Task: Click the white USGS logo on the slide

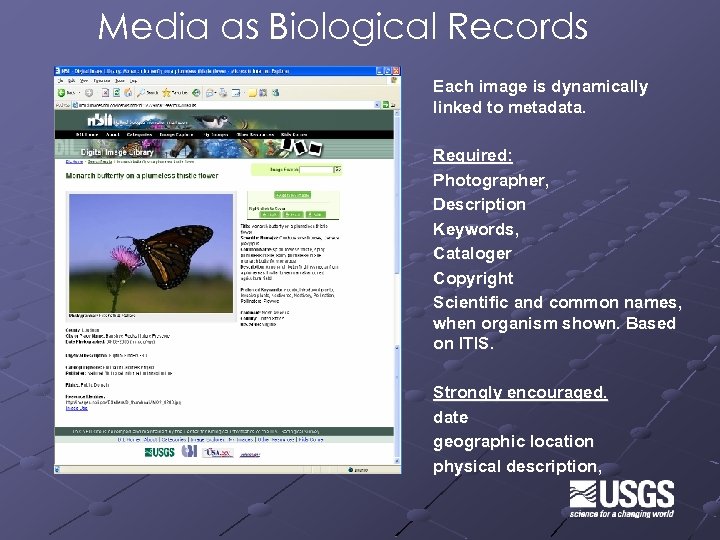Action: (622, 499)
